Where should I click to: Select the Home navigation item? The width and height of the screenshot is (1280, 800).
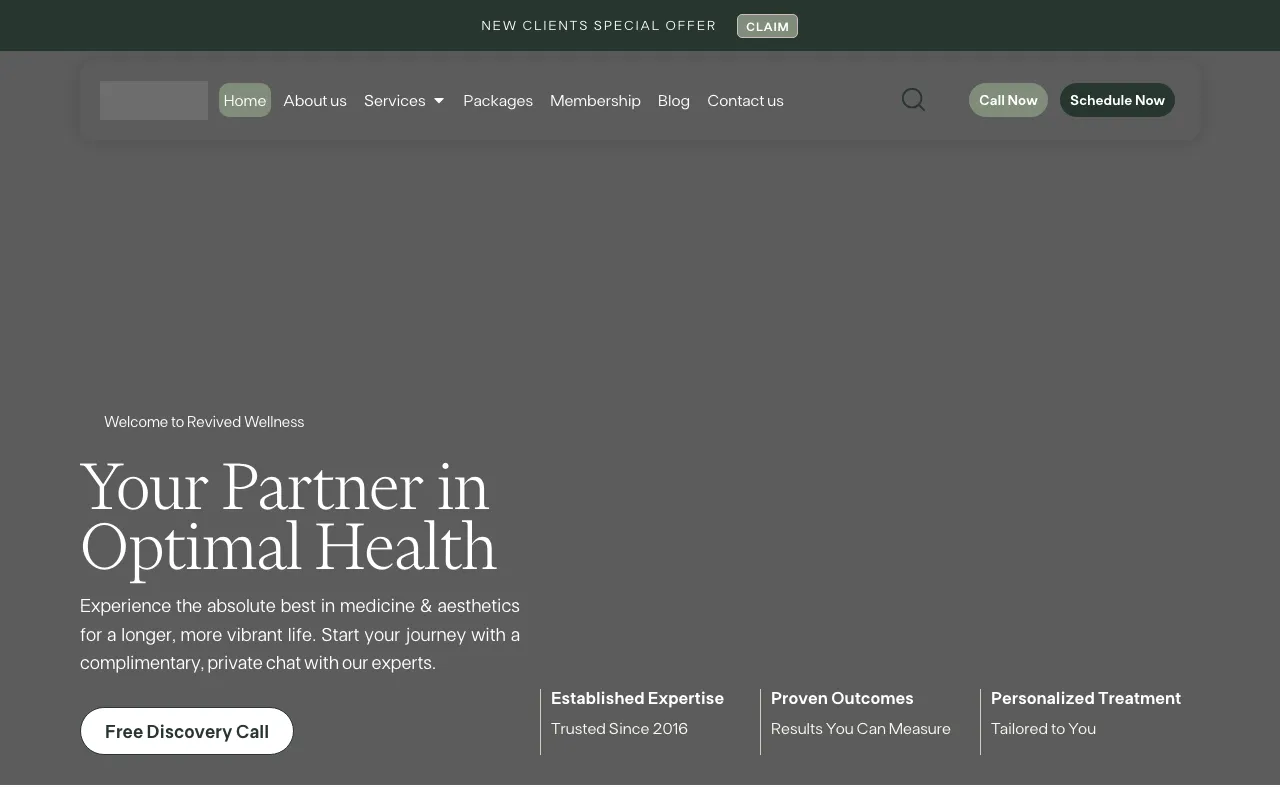[244, 100]
